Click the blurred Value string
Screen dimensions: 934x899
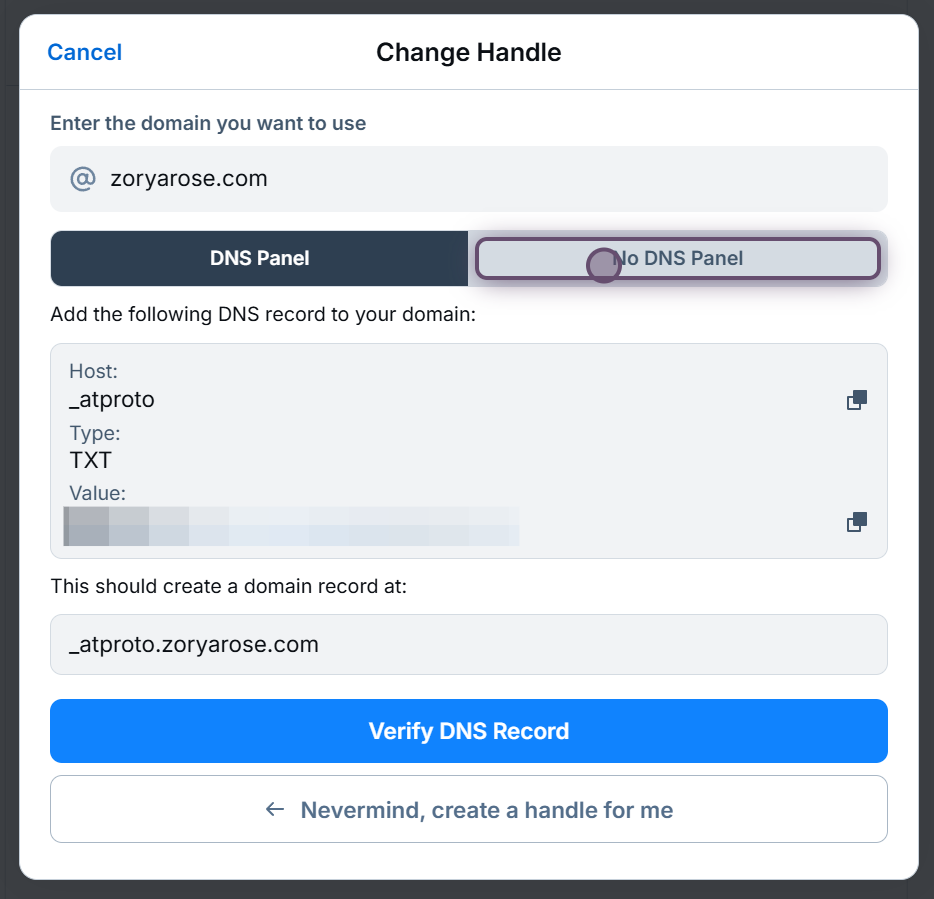pyautogui.click(x=292, y=526)
